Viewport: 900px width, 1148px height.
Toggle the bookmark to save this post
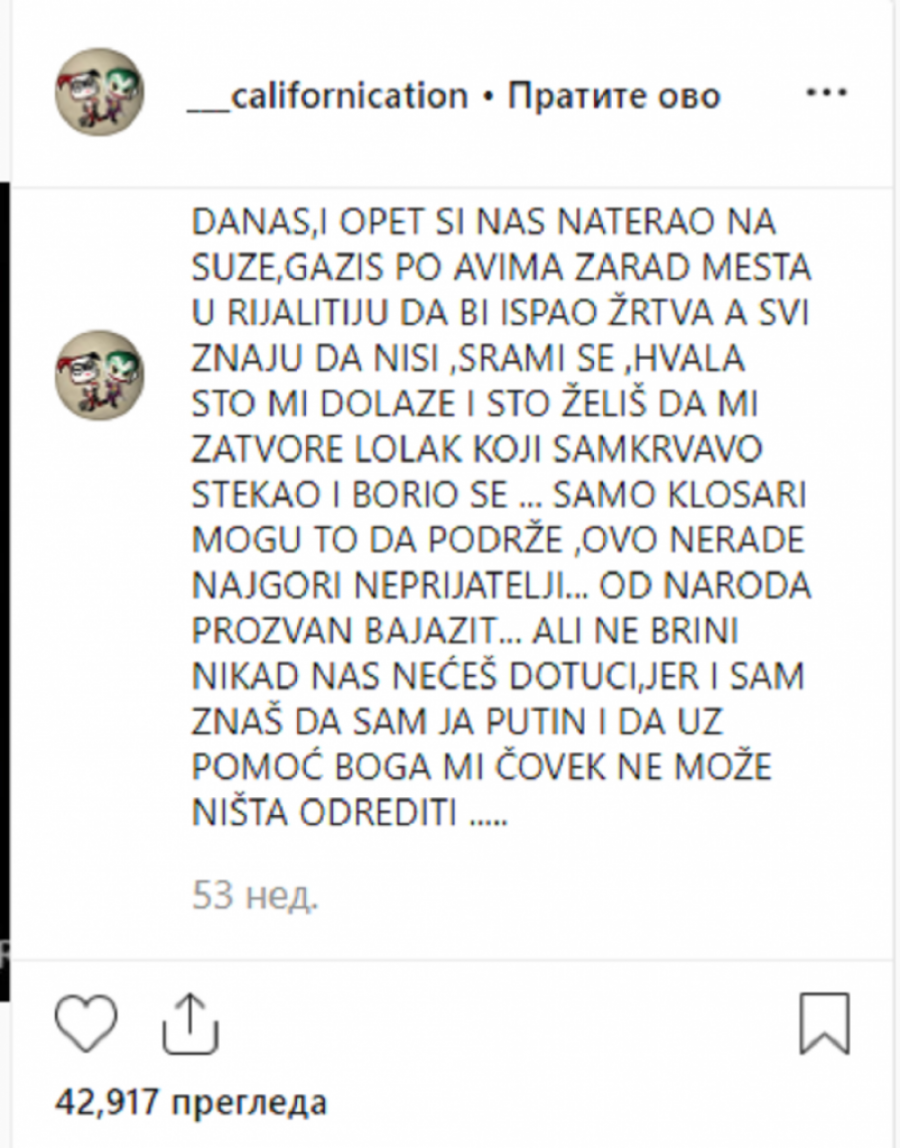point(825,1023)
